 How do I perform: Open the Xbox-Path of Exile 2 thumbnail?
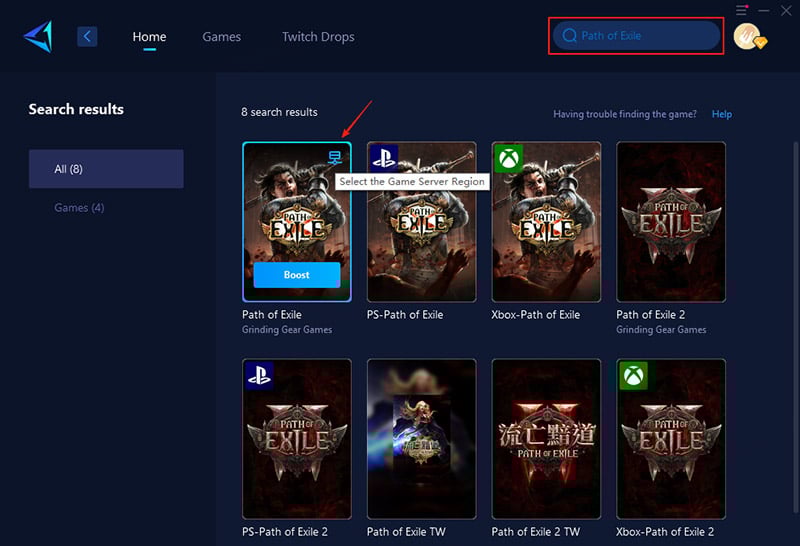pyautogui.click(x=671, y=439)
